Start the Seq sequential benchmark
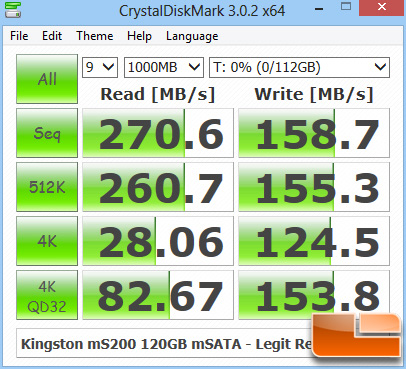406x369 pixels. pos(47,133)
